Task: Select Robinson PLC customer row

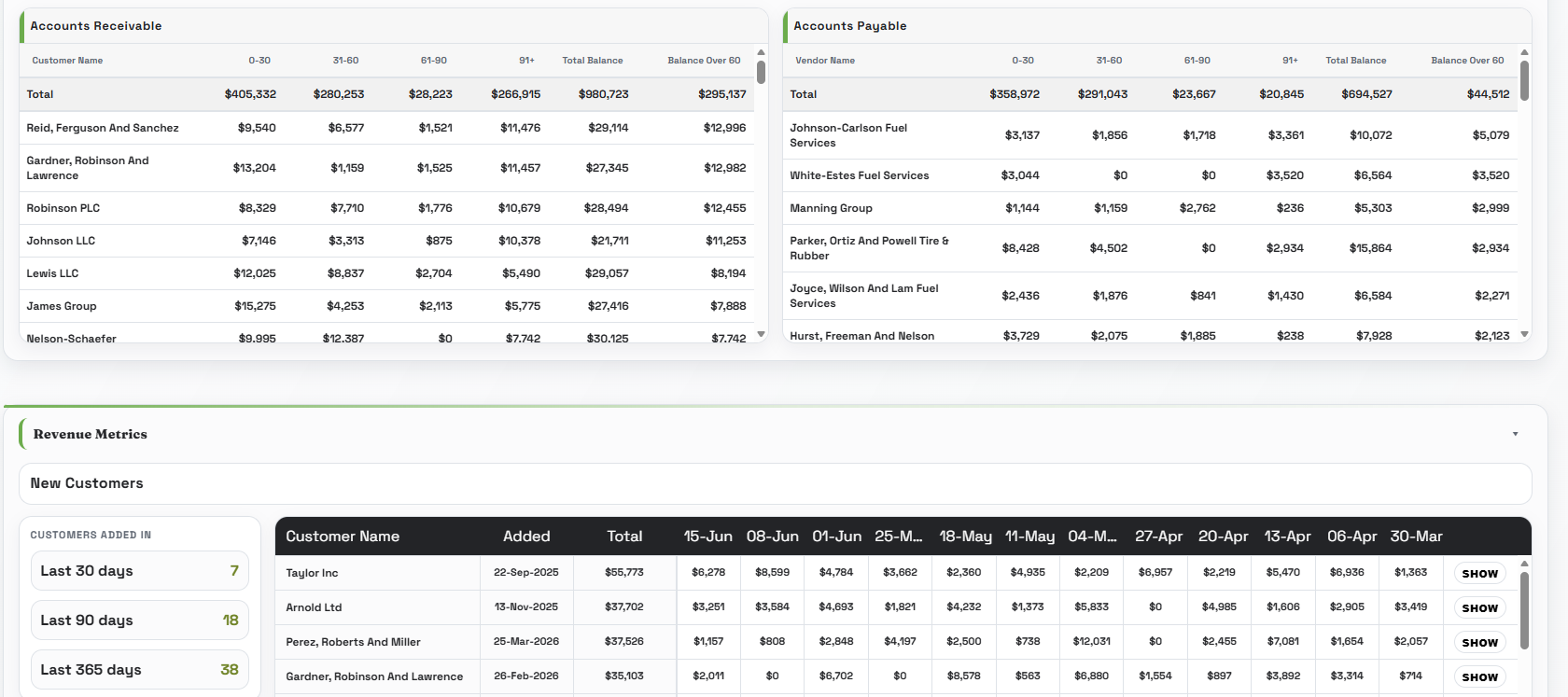Action: [x=386, y=208]
